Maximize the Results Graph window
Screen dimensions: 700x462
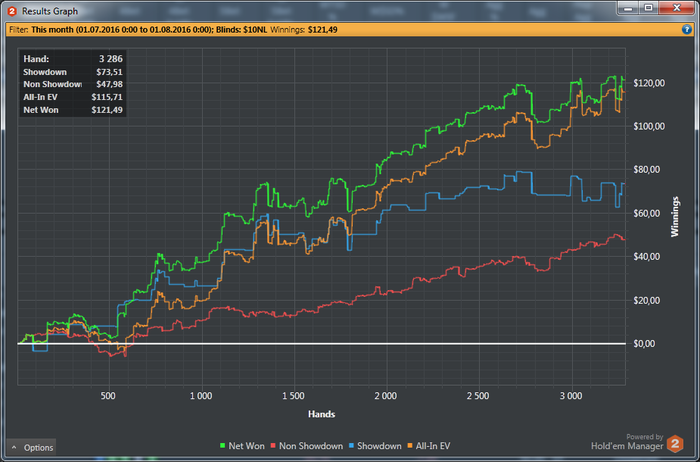pyautogui.click(x=648, y=8)
